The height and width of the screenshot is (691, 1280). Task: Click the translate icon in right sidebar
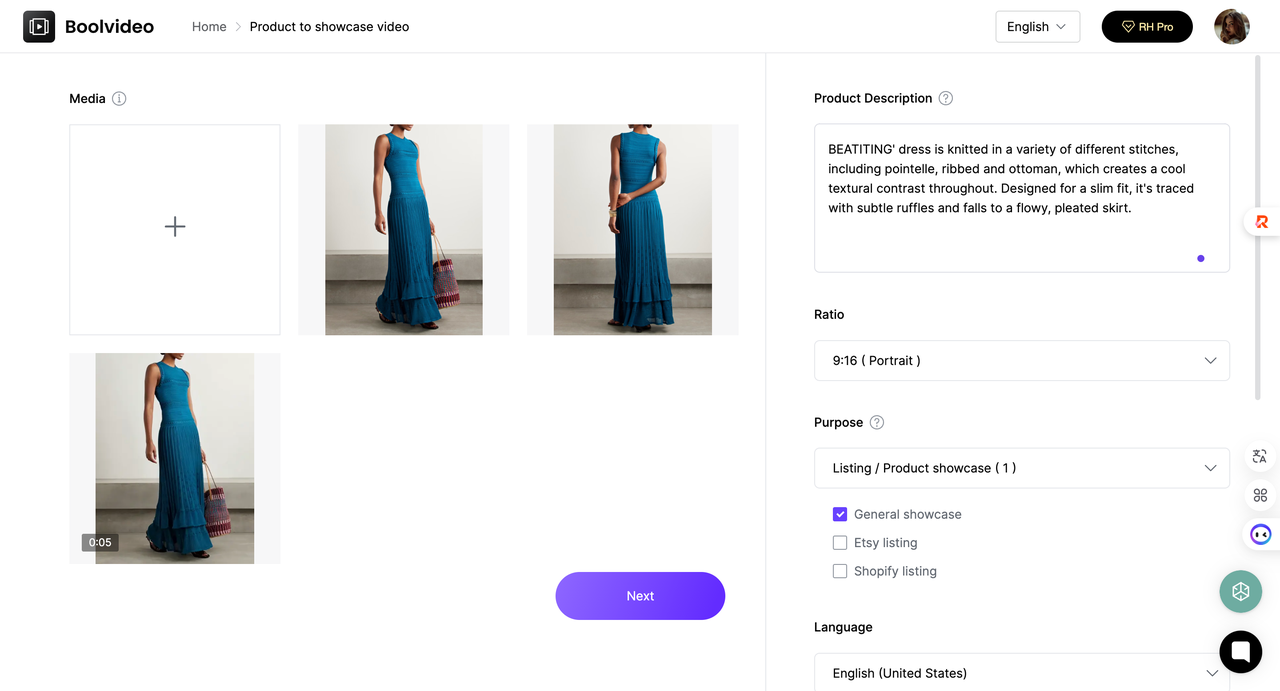pyautogui.click(x=1260, y=457)
